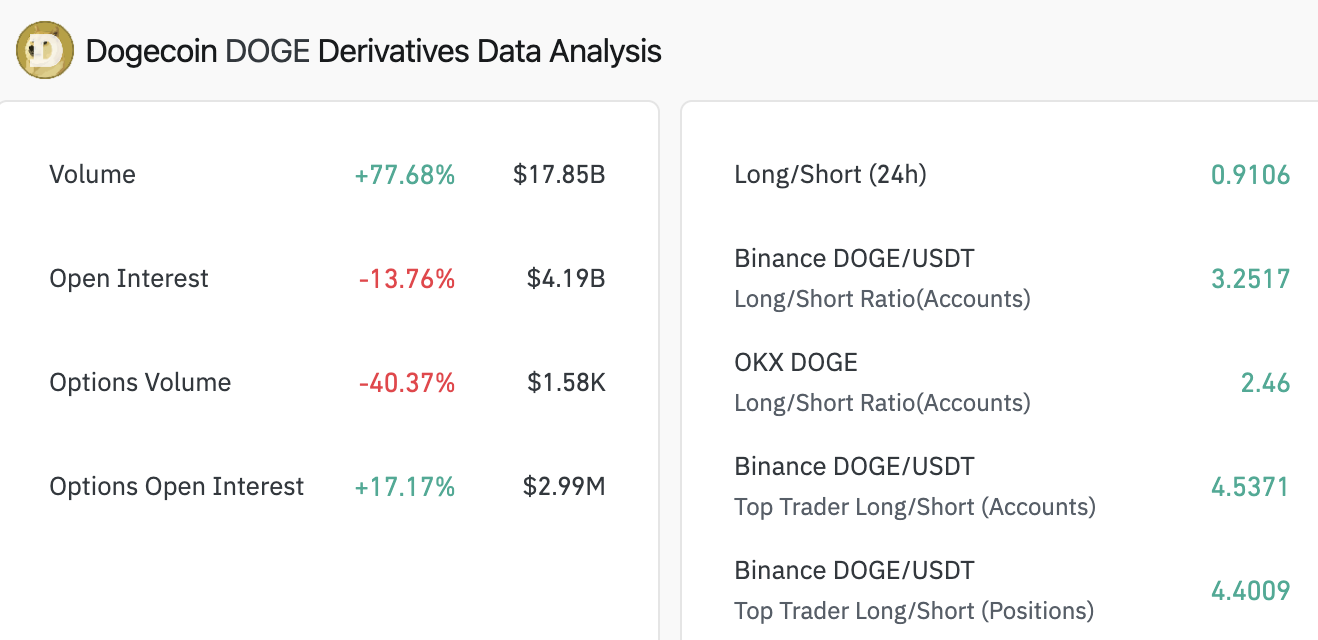Click the Open Interest row label

(x=129, y=278)
